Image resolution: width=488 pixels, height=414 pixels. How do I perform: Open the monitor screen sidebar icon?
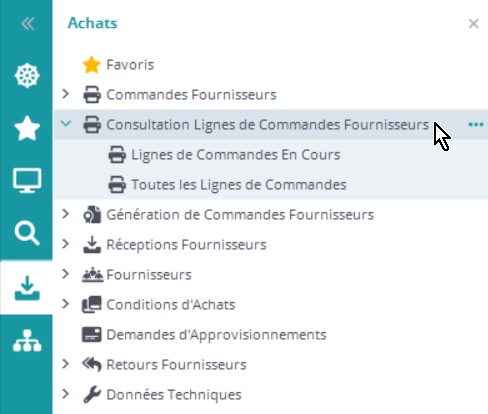[x=27, y=180]
